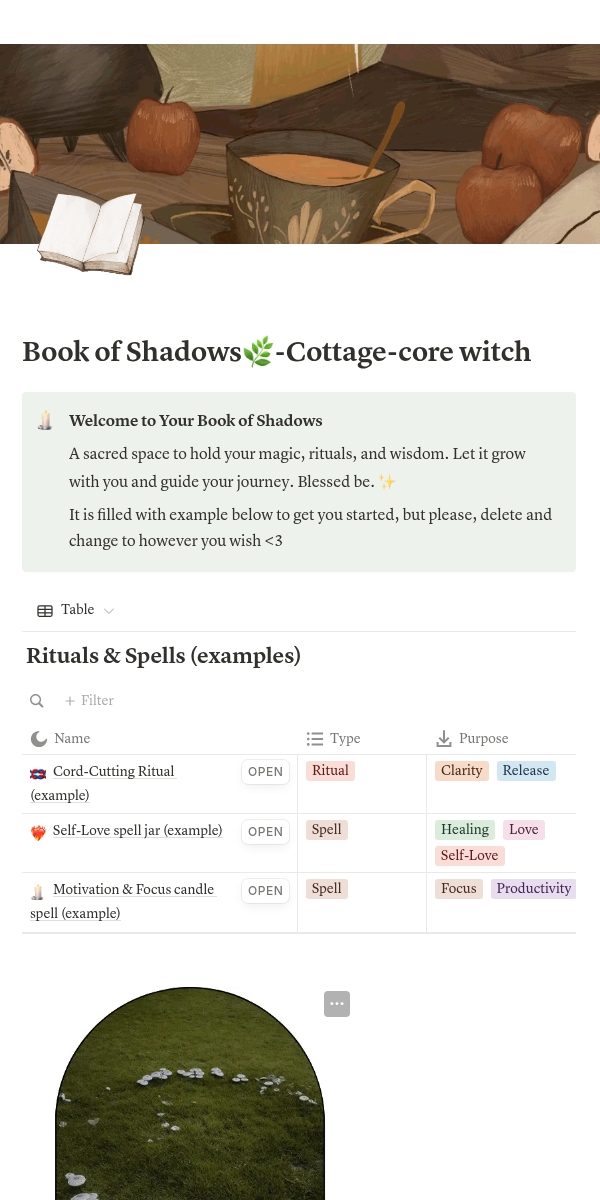600x1200 pixels.
Task: Click the download-arrow icon beside the Purpose header
Action: coord(444,739)
